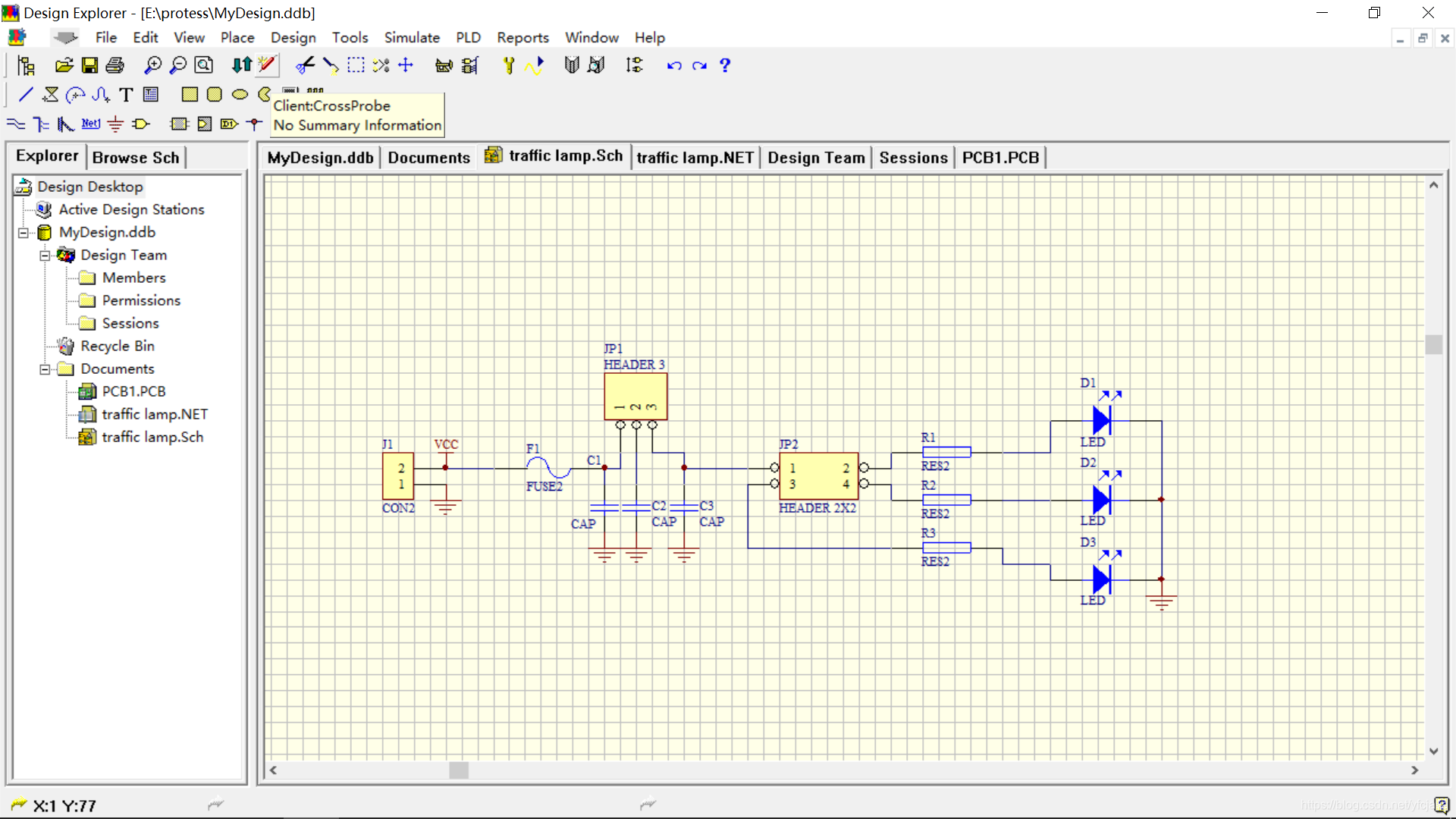Select the Place Net Label tool
The width and height of the screenshot is (1456, 819).
(x=90, y=124)
